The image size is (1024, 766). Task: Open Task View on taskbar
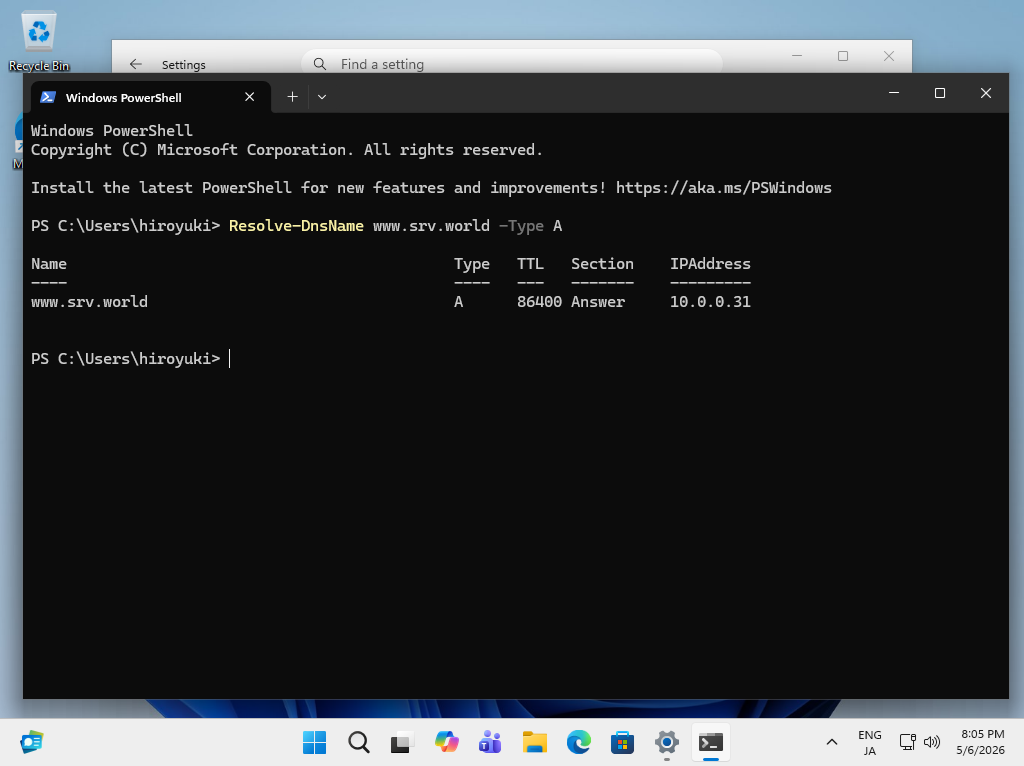tap(402, 742)
